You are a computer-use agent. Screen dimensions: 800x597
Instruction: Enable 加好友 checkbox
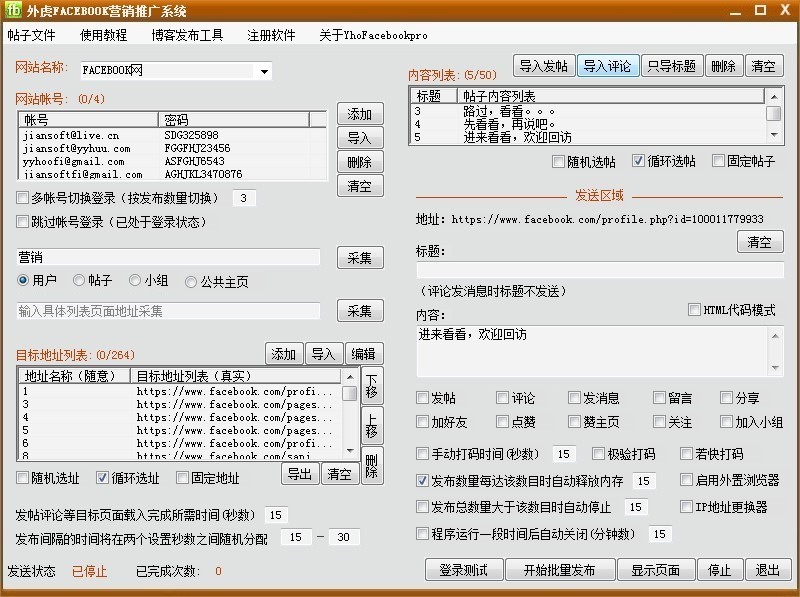click(422, 421)
